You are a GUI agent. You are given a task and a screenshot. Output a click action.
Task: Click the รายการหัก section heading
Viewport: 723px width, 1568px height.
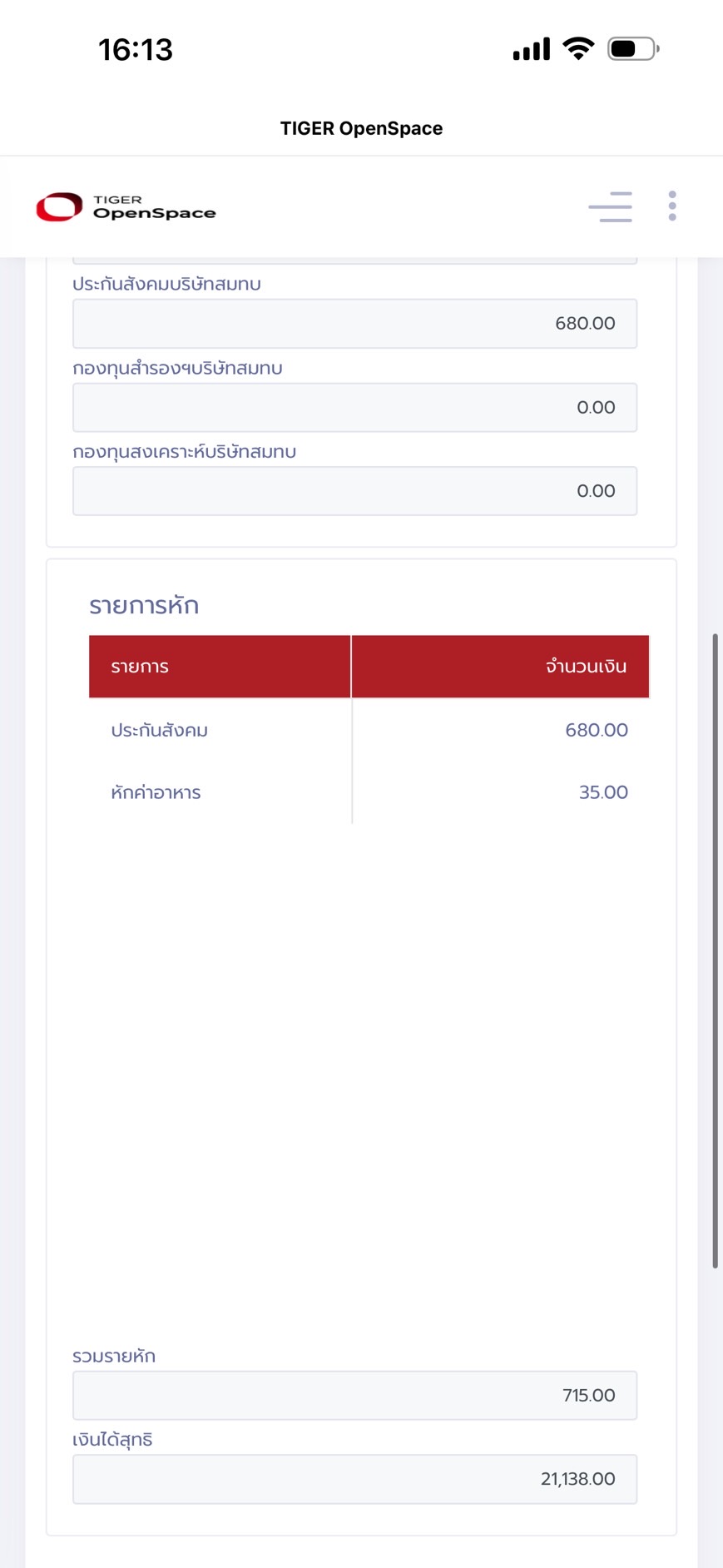pyautogui.click(x=144, y=606)
